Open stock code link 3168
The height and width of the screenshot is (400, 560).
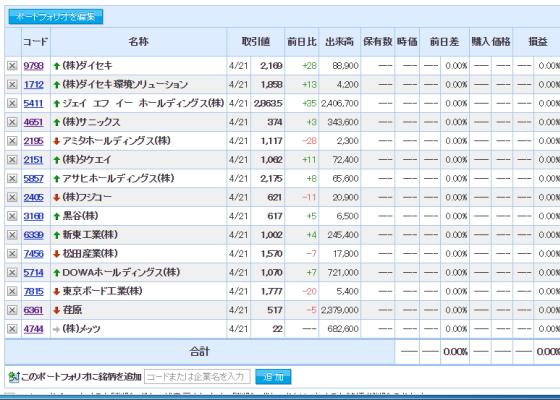34,216
